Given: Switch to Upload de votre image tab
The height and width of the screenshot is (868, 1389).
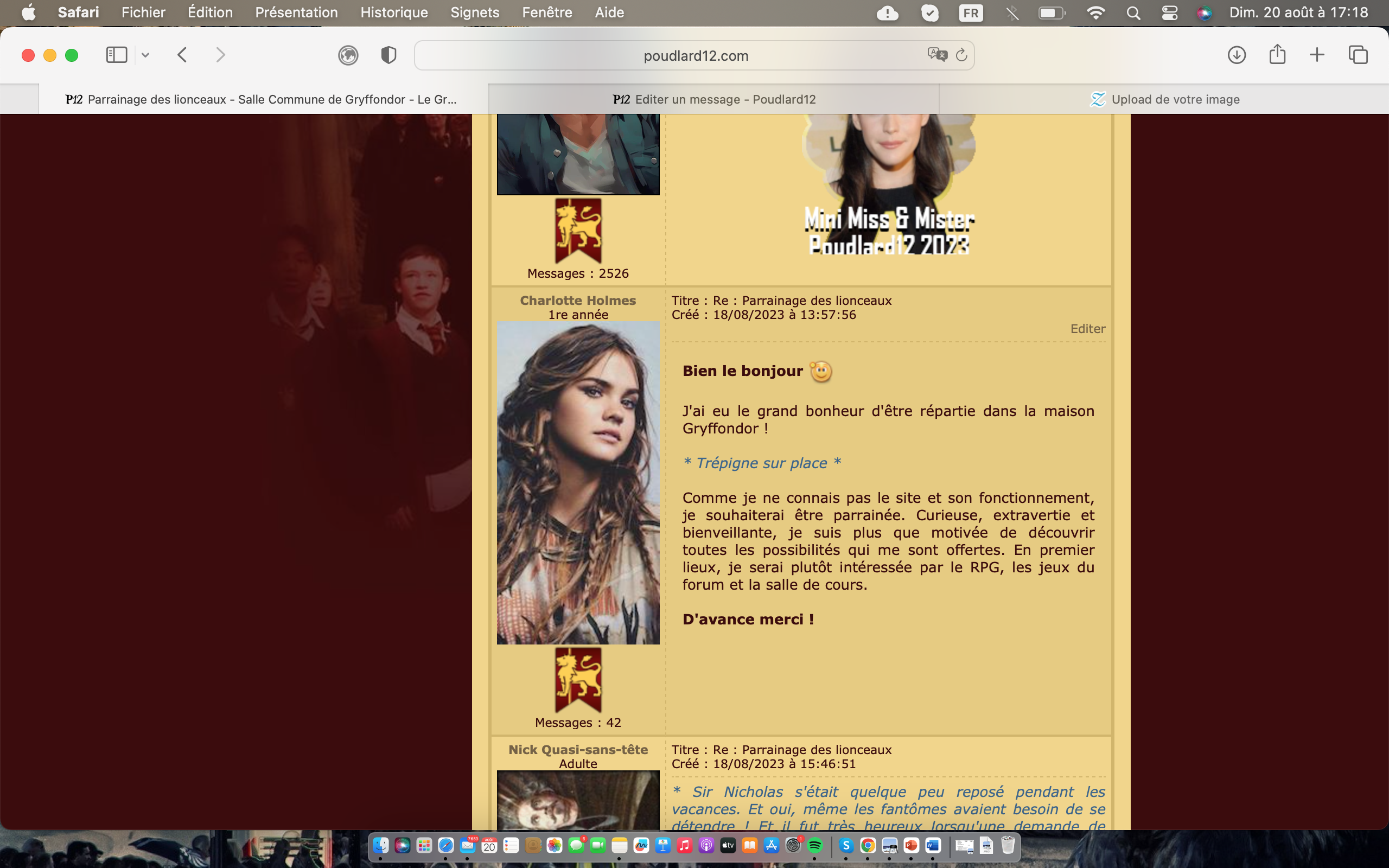Looking at the screenshot, I should (x=1165, y=99).
